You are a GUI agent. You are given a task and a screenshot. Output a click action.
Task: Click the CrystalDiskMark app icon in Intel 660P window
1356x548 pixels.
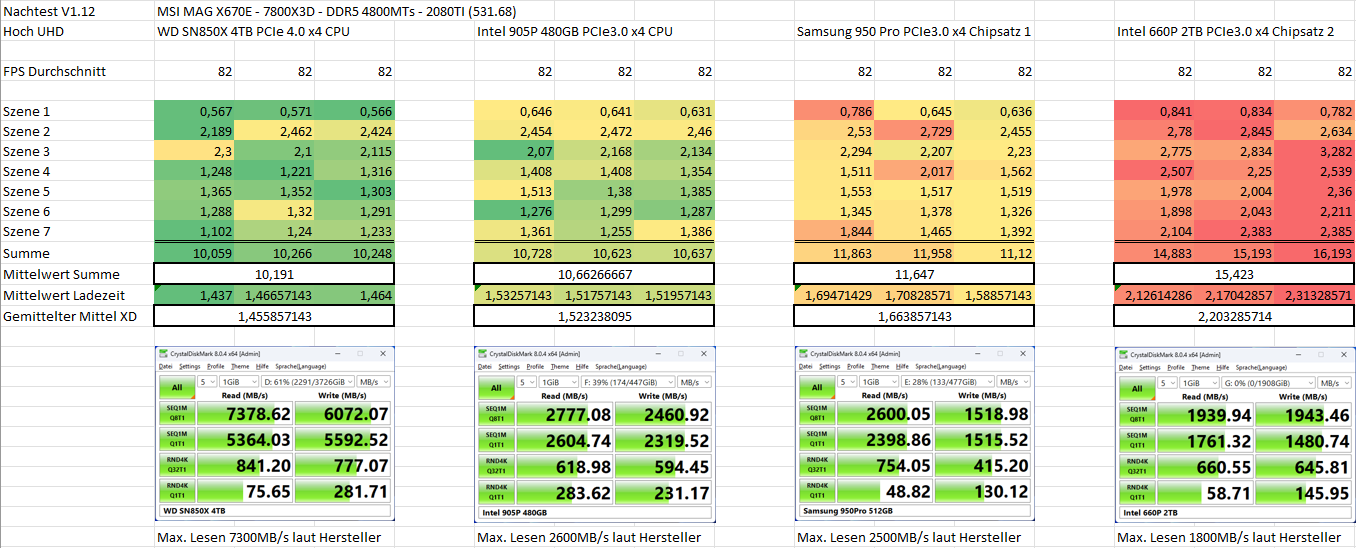tap(1123, 354)
